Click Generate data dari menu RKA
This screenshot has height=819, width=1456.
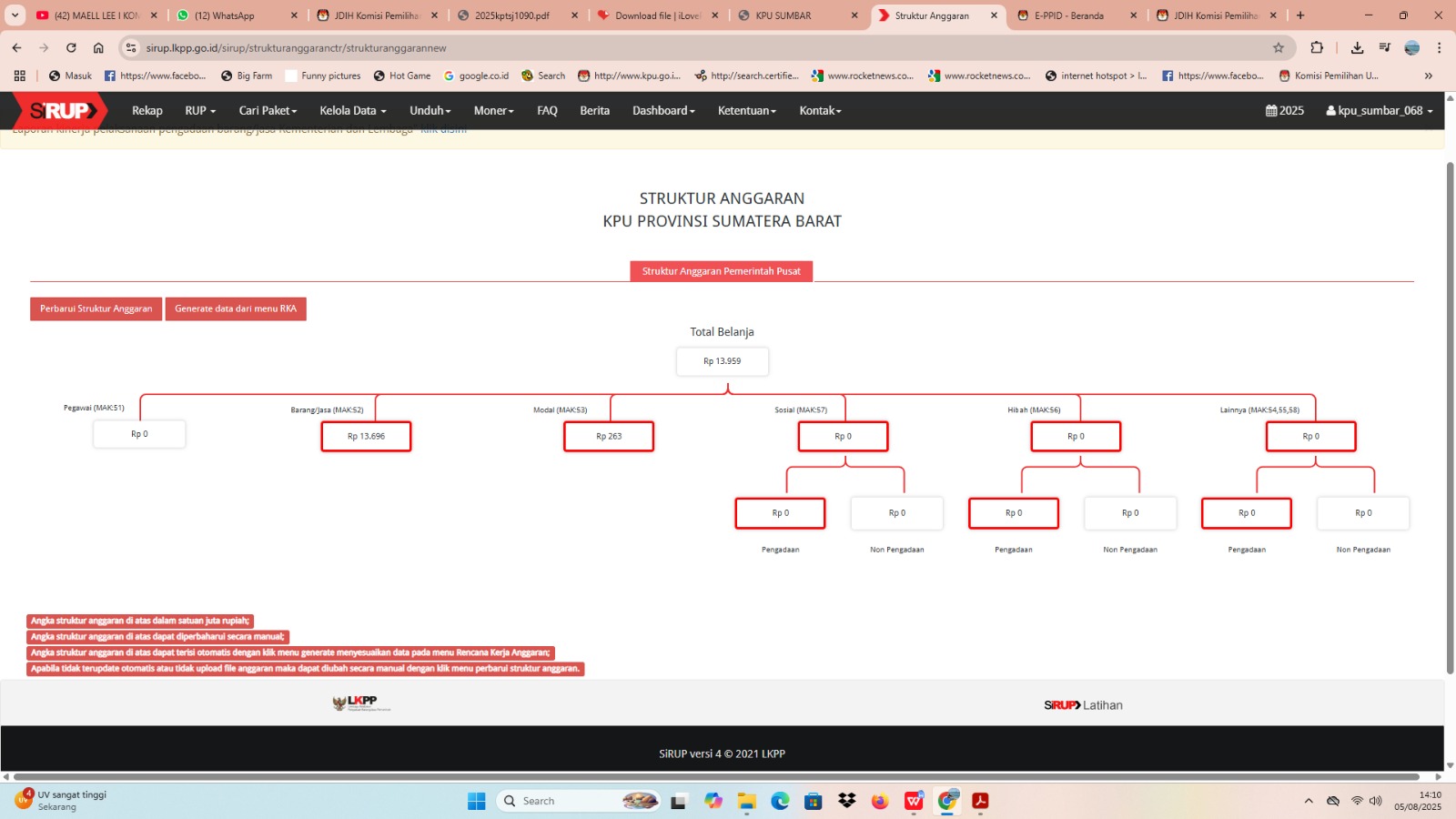(236, 309)
